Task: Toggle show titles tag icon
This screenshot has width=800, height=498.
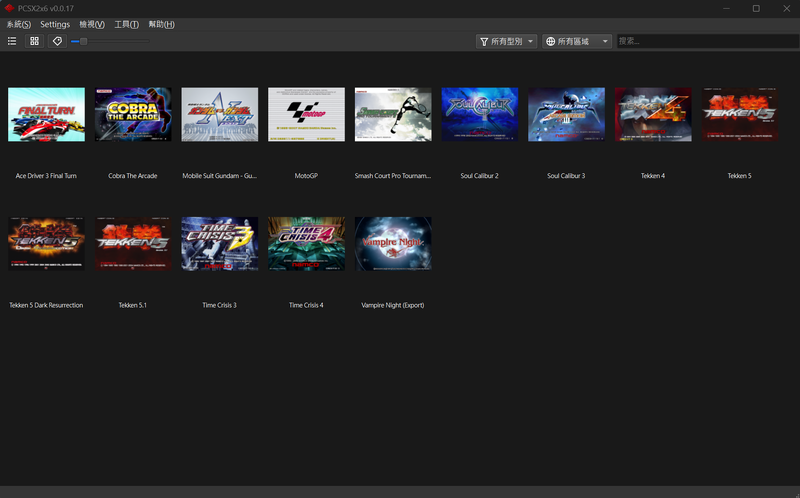Action: point(57,41)
